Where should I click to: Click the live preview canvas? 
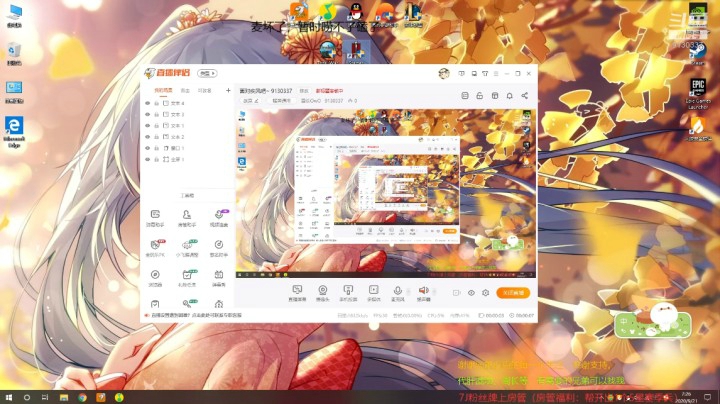(x=386, y=193)
